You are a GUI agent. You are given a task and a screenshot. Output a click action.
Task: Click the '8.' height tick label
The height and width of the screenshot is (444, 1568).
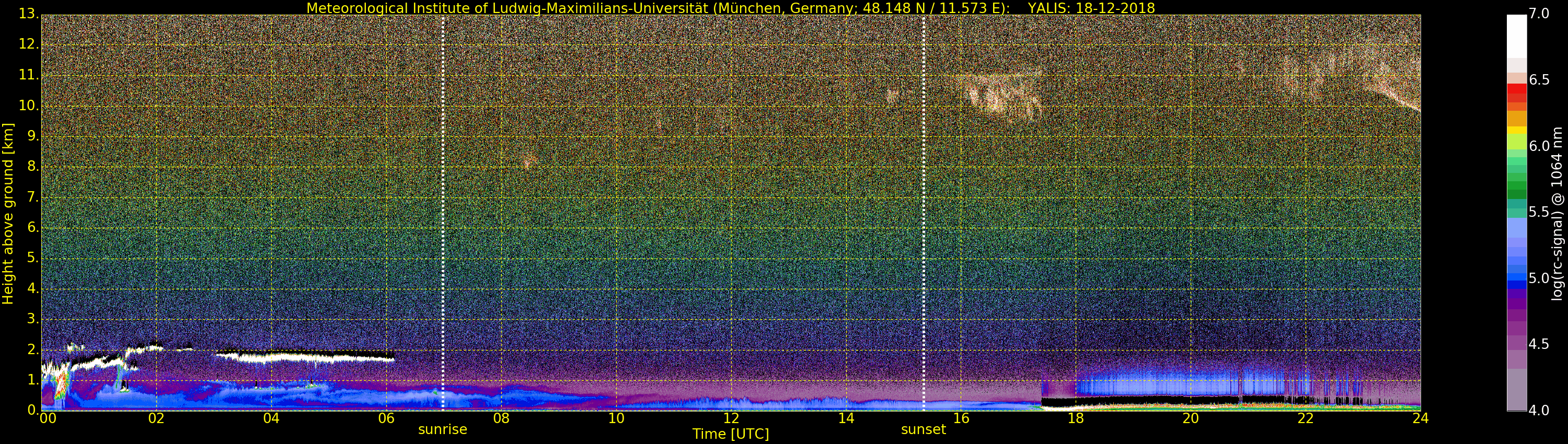(33, 167)
